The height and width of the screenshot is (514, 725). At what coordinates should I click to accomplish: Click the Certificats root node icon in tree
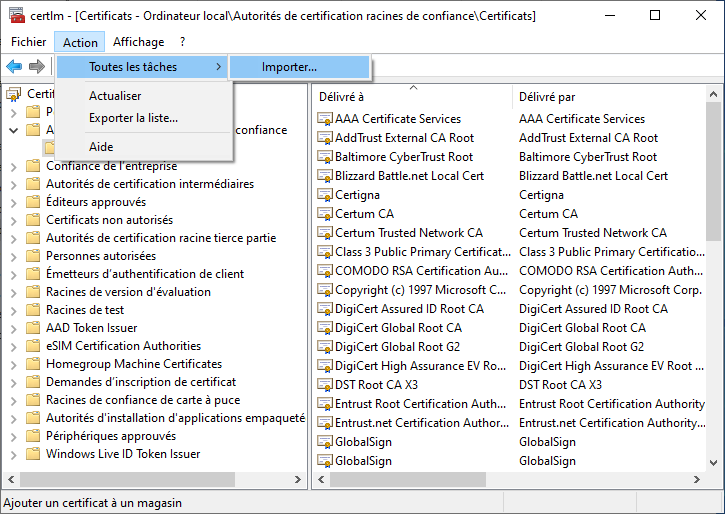tap(14, 94)
